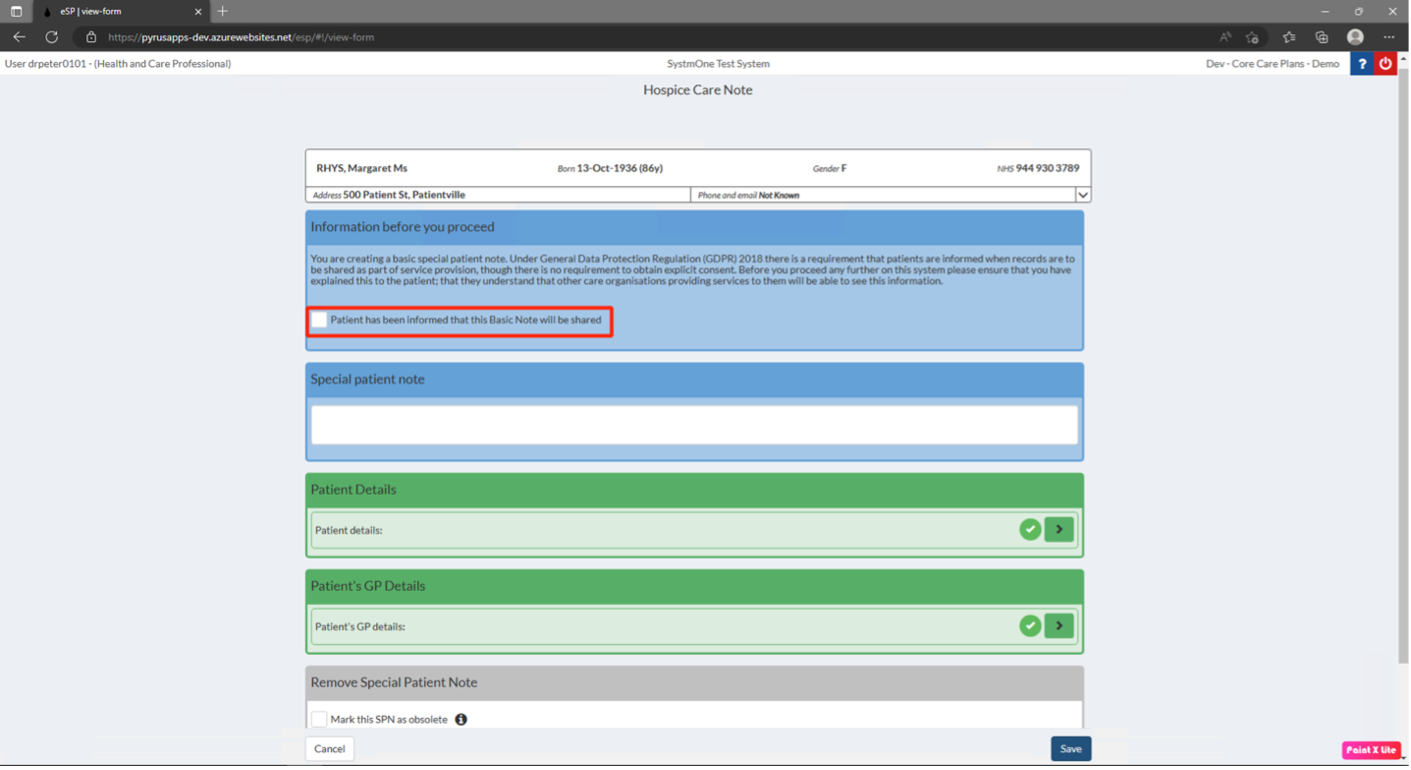The width and height of the screenshot is (1411, 770).
Task: Click green checkmark in Patient's GP details row
Action: point(1030,626)
